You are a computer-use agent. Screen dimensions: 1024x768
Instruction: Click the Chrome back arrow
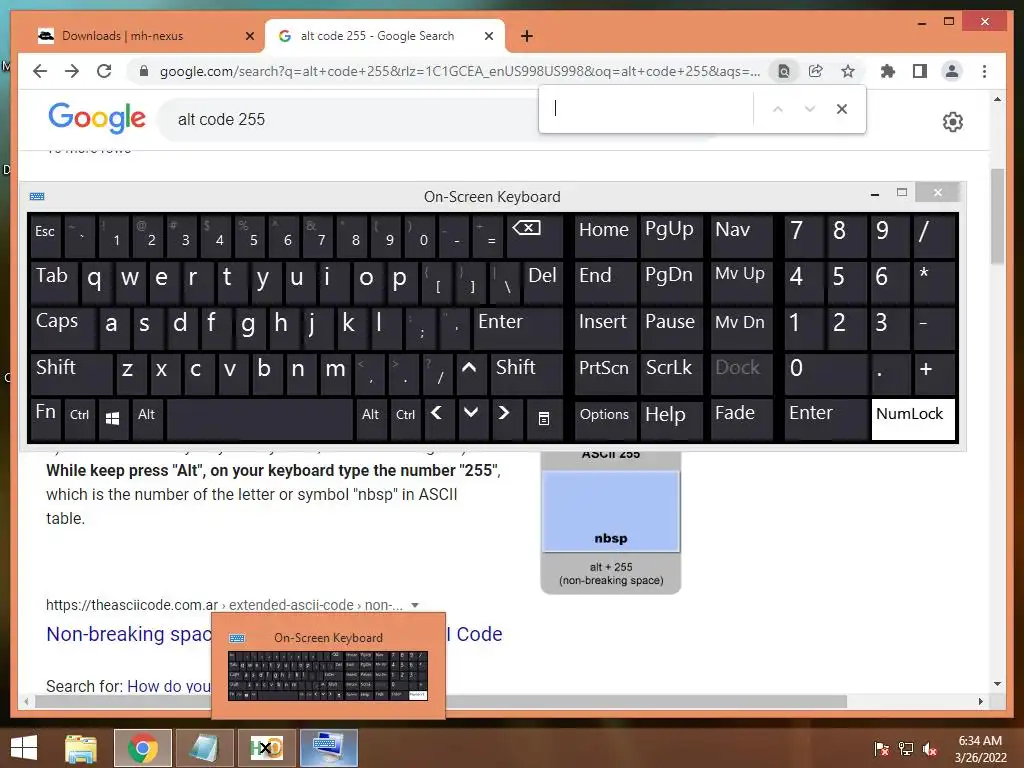click(40, 71)
